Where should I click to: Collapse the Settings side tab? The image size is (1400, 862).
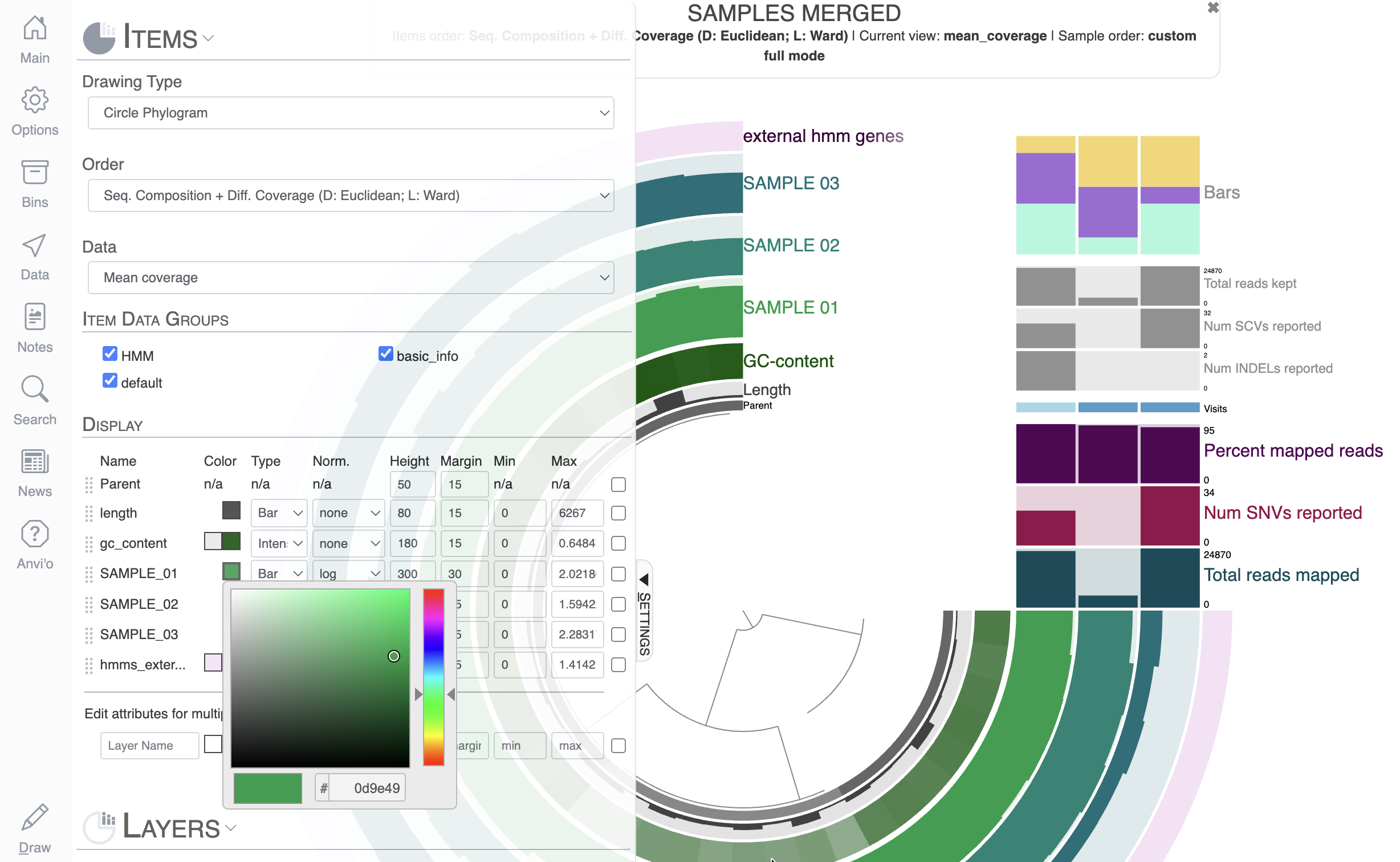(x=644, y=611)
